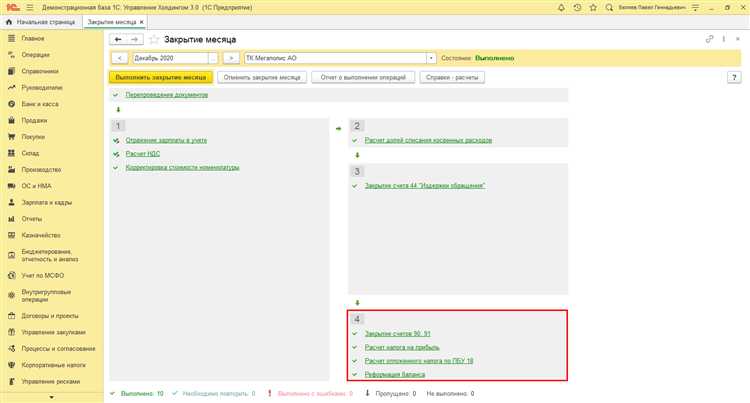Open the Управление закупками section

point(53,332)
